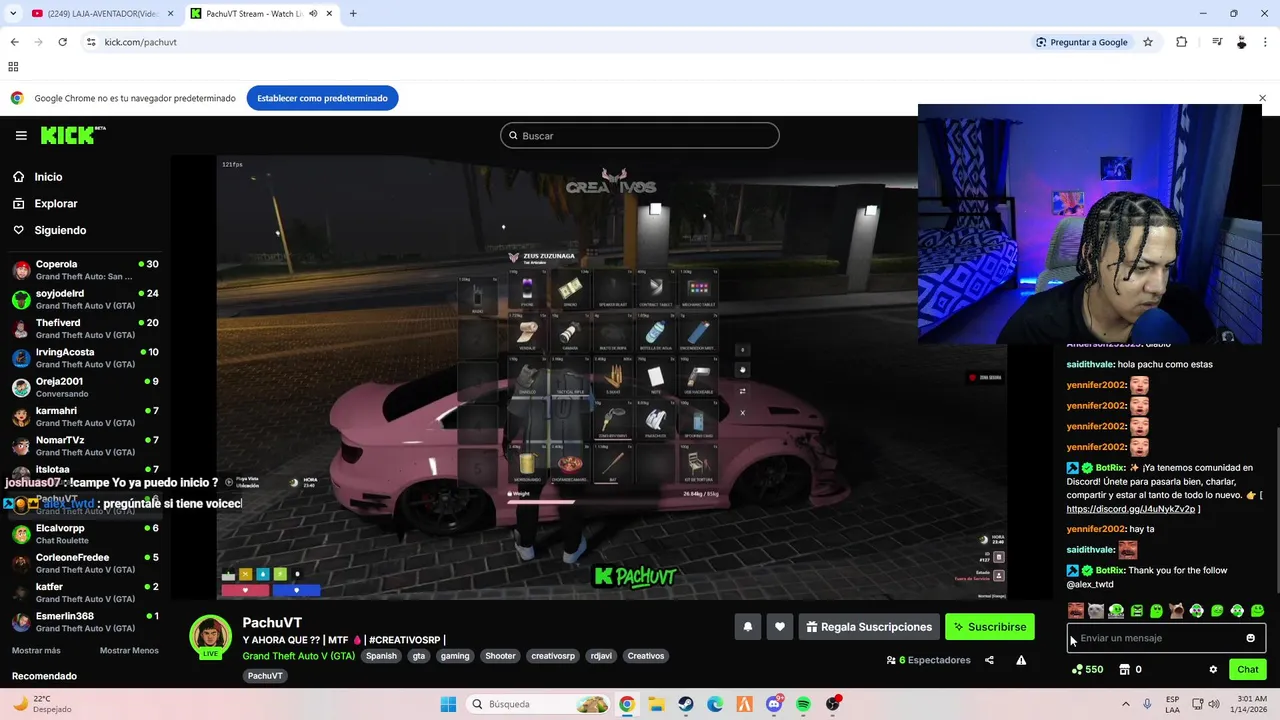Open the Kick hamburger menu

[21, 135]
